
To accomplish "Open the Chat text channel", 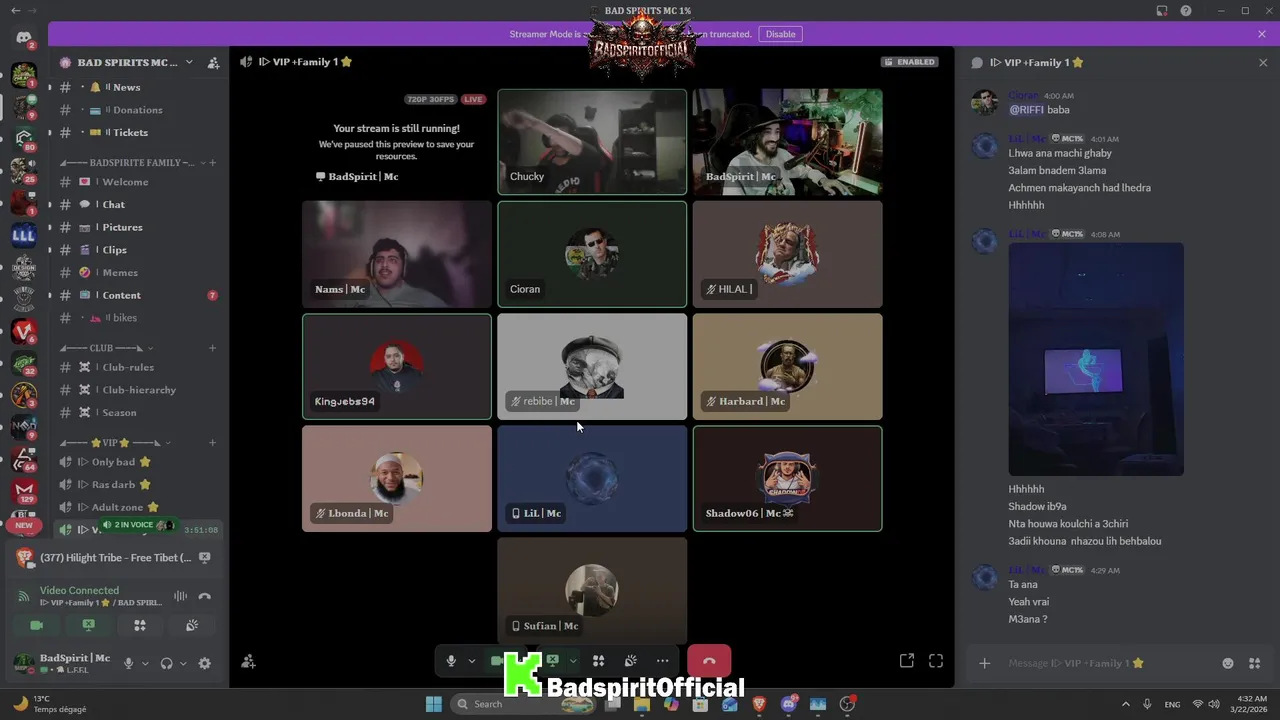I will coord(140,204).
